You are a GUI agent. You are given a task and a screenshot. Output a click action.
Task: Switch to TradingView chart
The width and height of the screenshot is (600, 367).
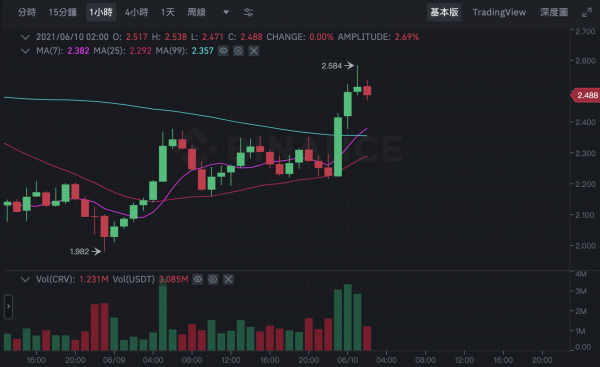[499, 12]
